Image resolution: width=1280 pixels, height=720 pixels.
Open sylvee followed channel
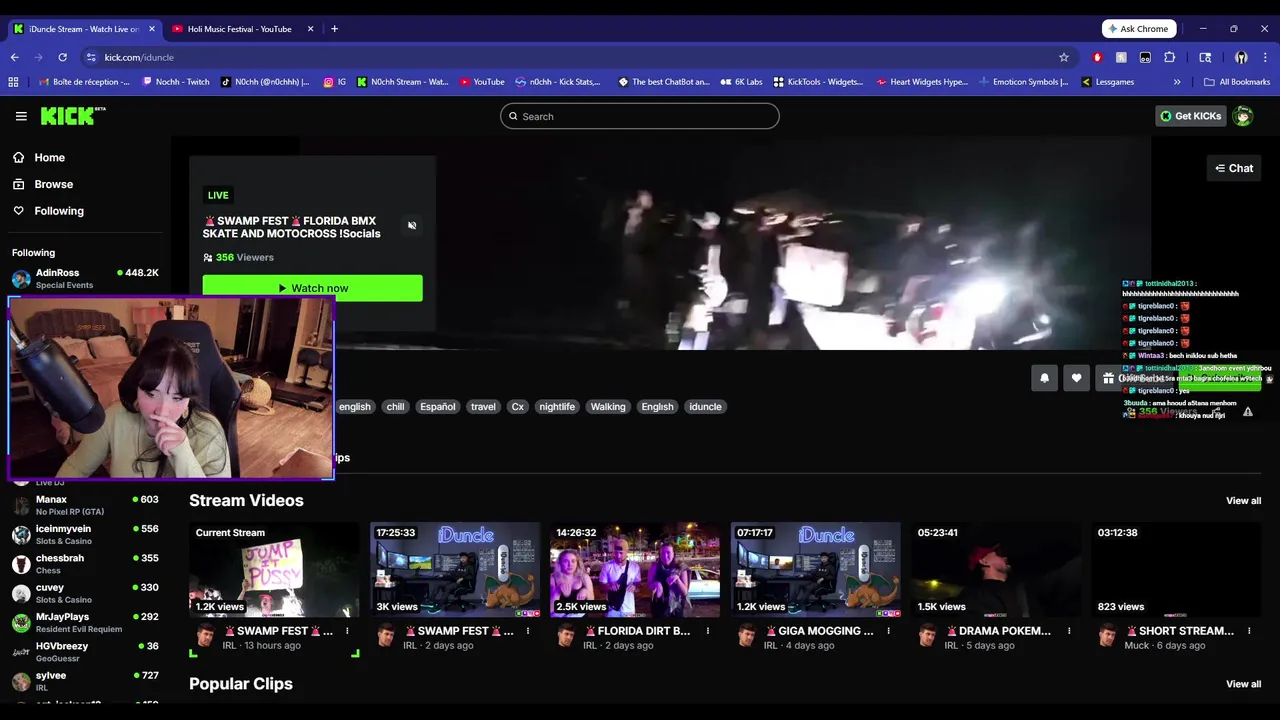coord(85,681)
